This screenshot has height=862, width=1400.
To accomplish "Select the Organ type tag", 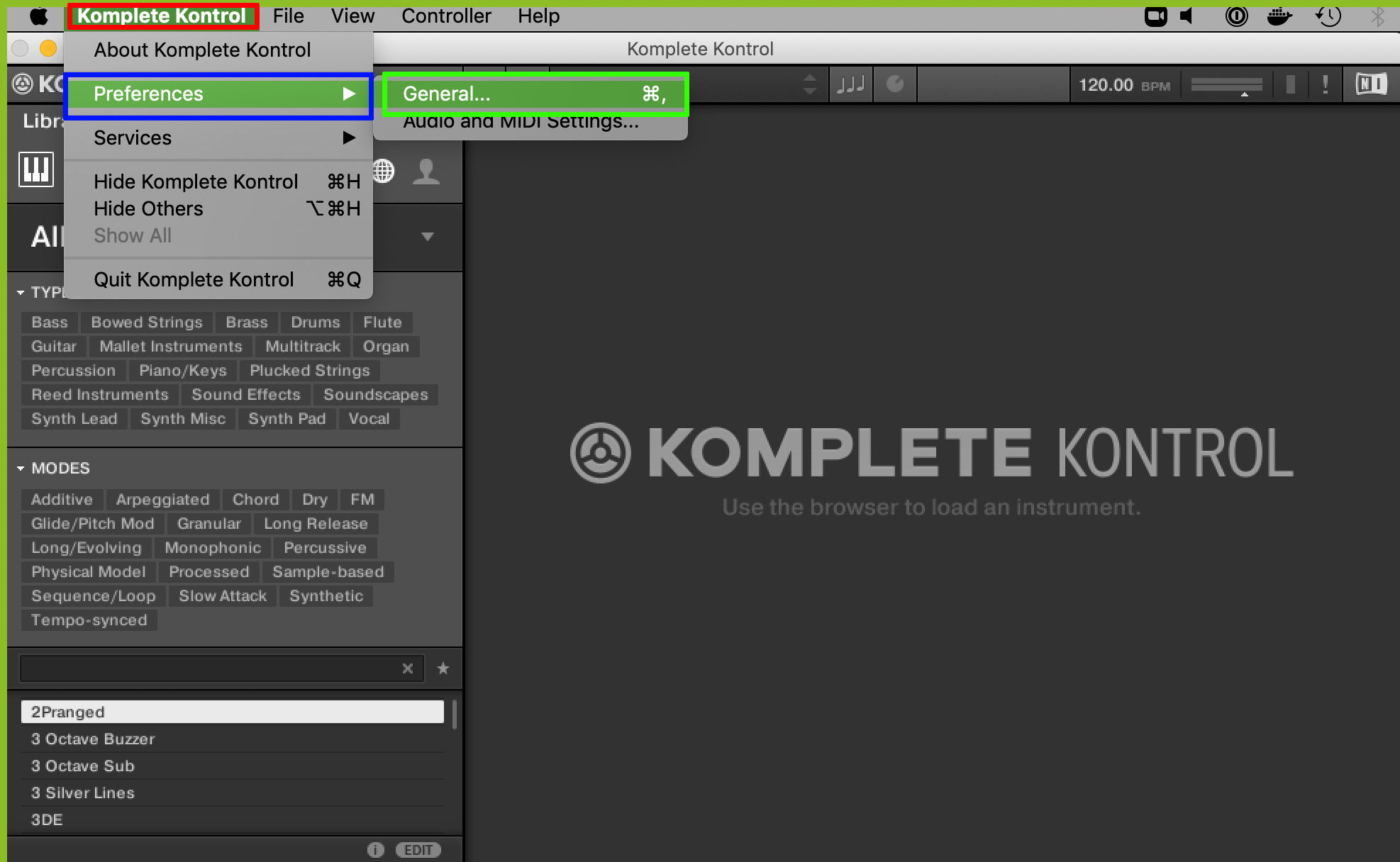I will tap(386, 346).
